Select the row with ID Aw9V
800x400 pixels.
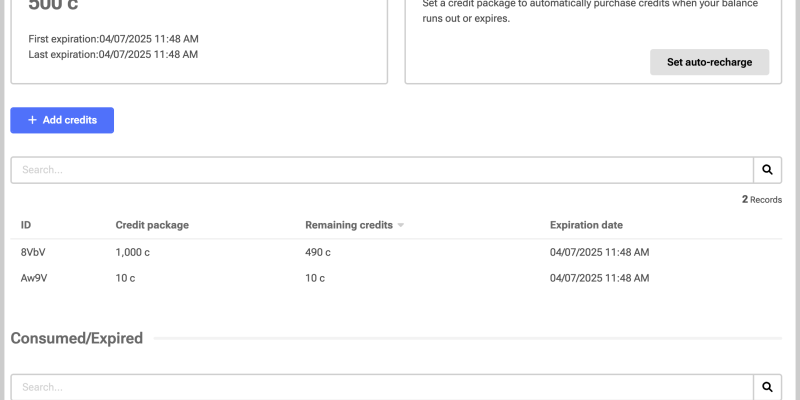[x=396, y=278]
